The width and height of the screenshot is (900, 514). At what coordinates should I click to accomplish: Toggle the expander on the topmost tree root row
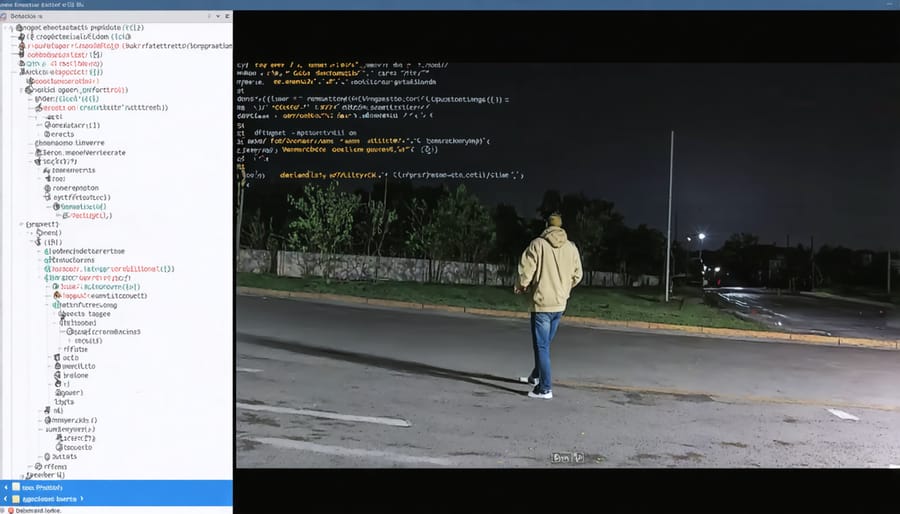pos(10,28)
